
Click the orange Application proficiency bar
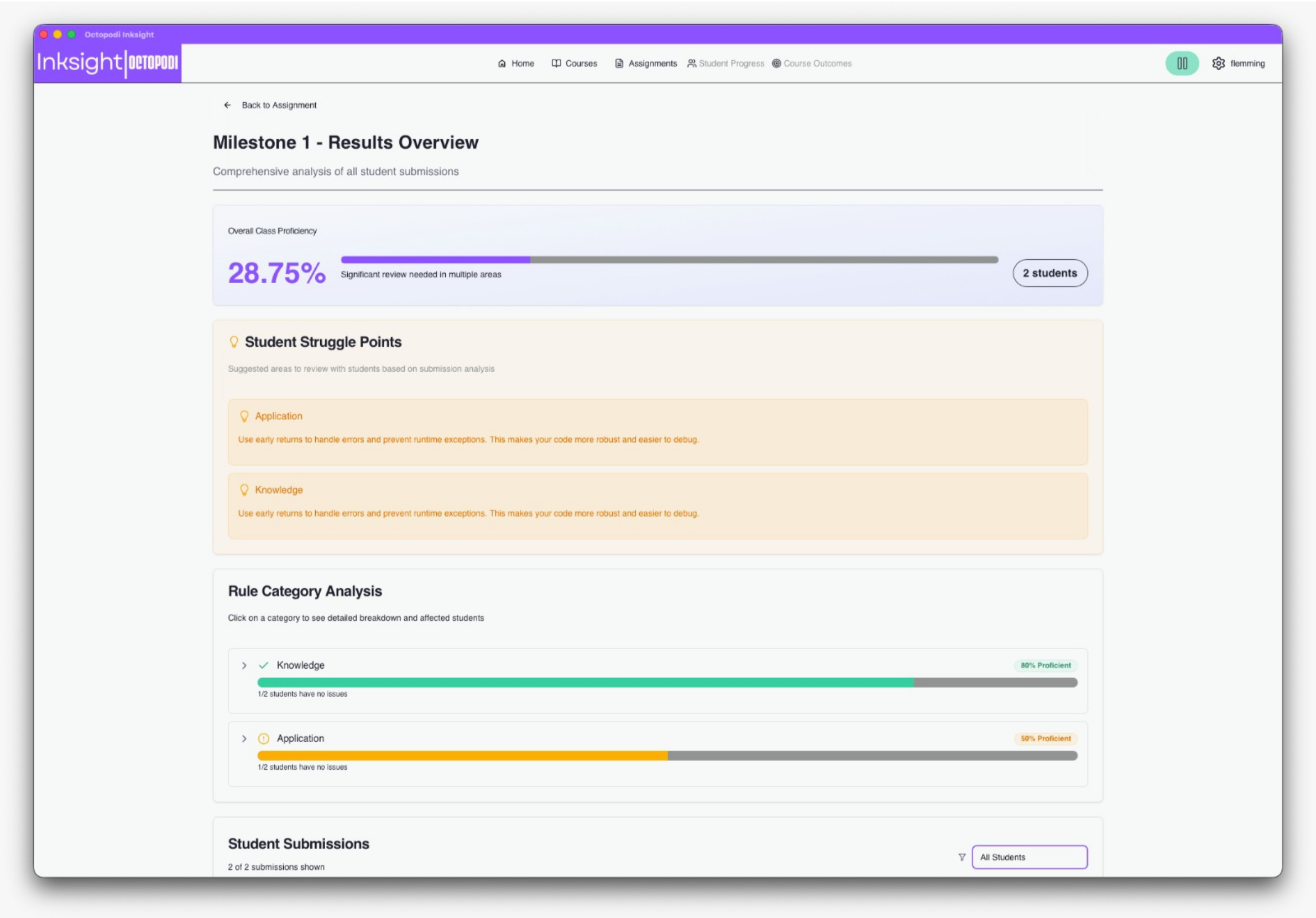(x=667, y=756)
